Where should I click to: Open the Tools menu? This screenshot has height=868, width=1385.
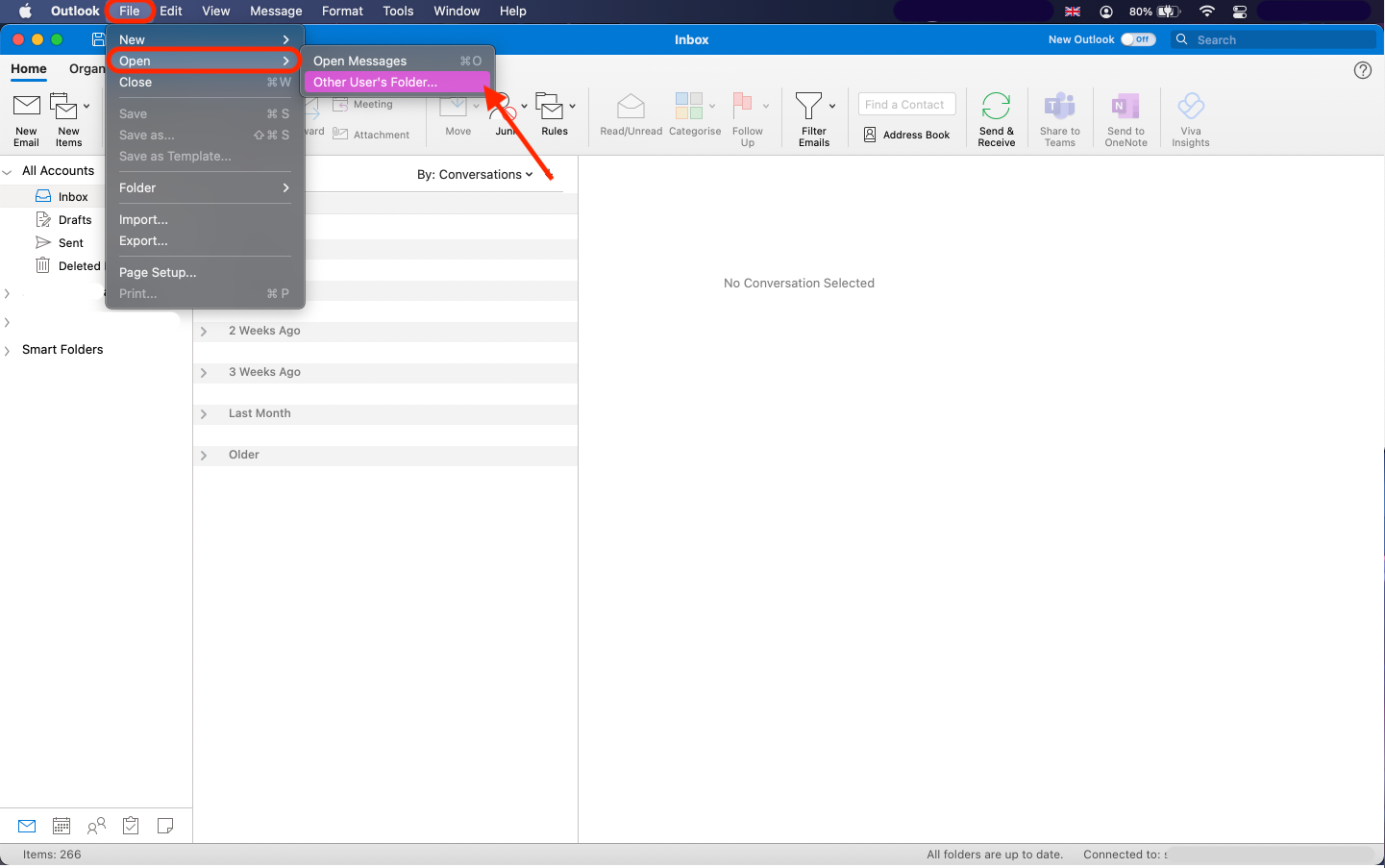[398, 12]
